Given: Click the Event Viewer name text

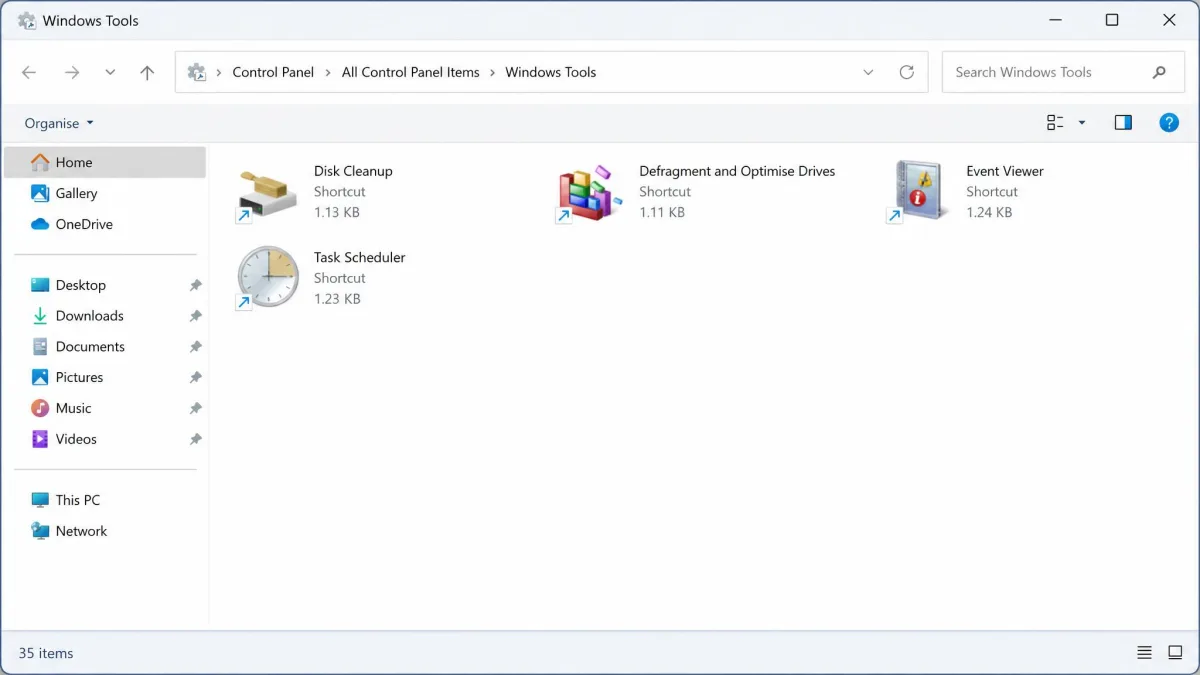Looking at the screenshot, I should click(1005, 171).
